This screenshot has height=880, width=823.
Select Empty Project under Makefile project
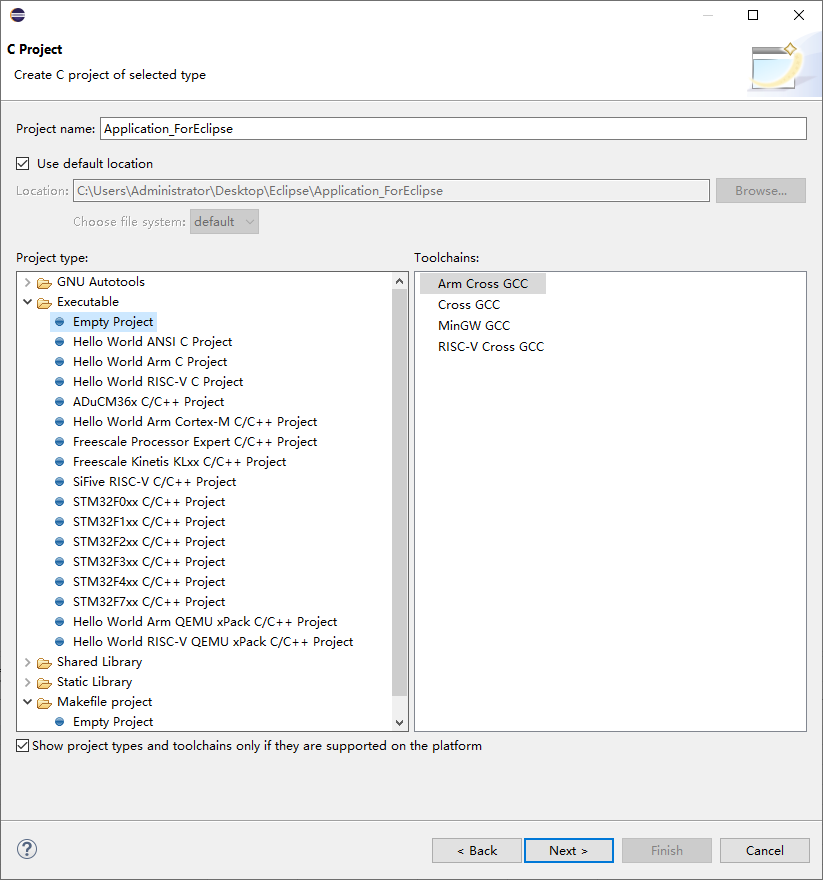(x=113, y=722)
